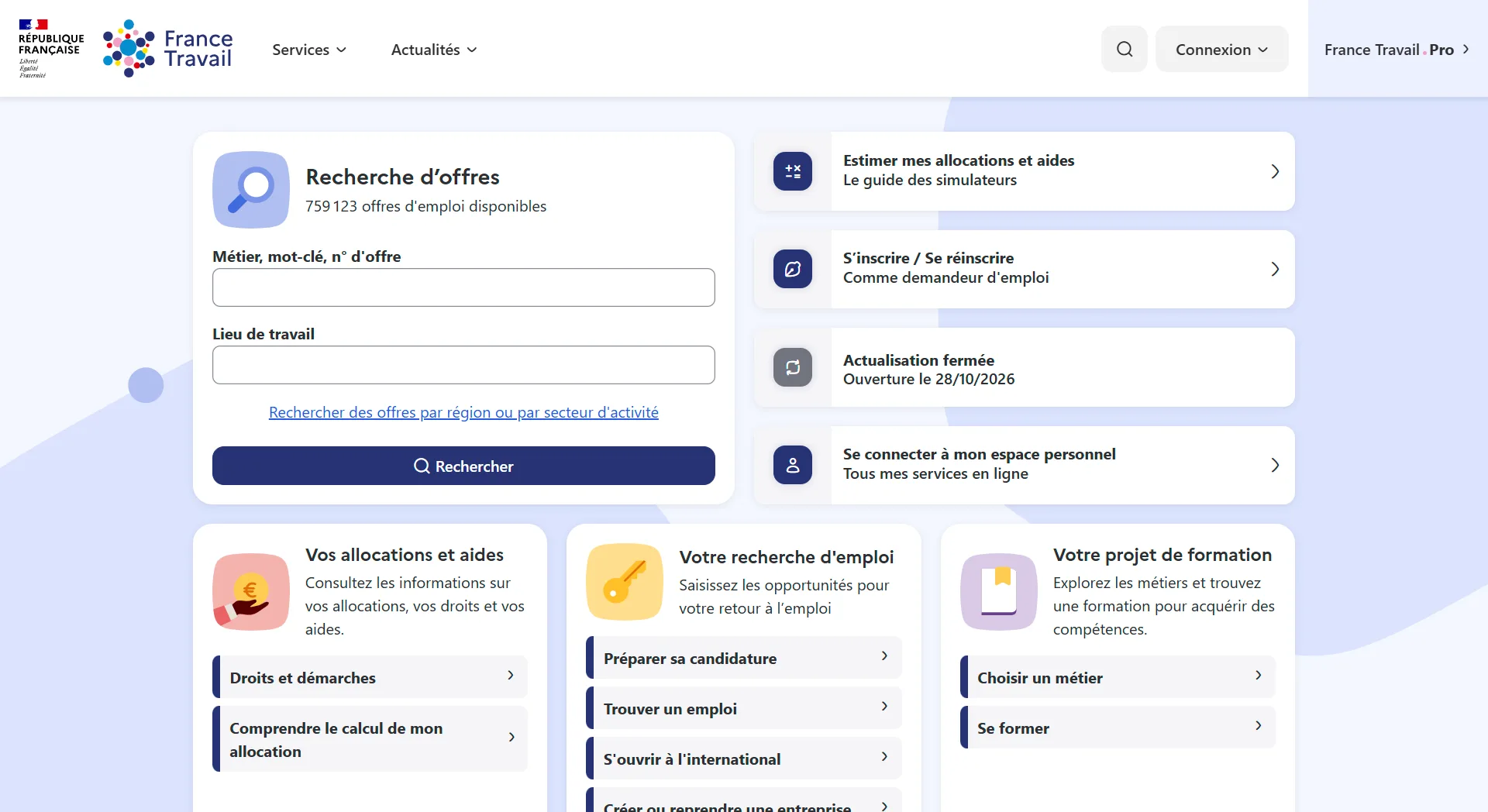Focus the Lieu de travail field
Screen dimensions: 1488x812
pyautogui.click(x=463, y=365)
